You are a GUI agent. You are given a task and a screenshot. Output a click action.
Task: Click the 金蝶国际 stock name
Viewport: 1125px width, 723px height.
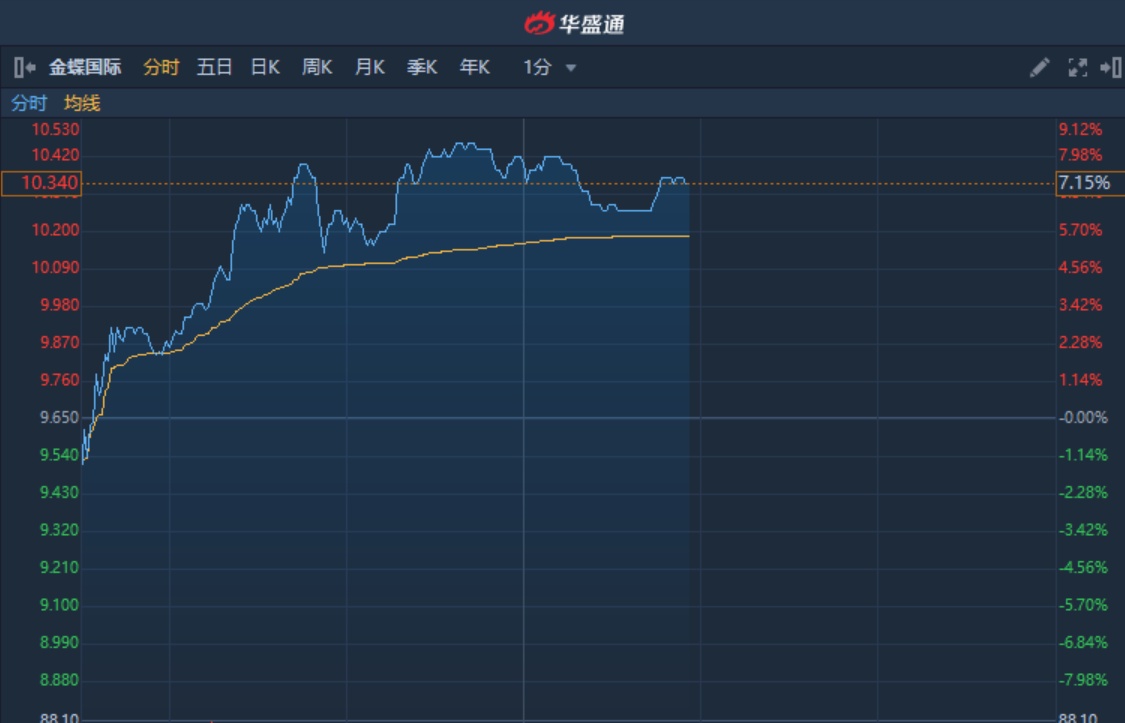85,68
